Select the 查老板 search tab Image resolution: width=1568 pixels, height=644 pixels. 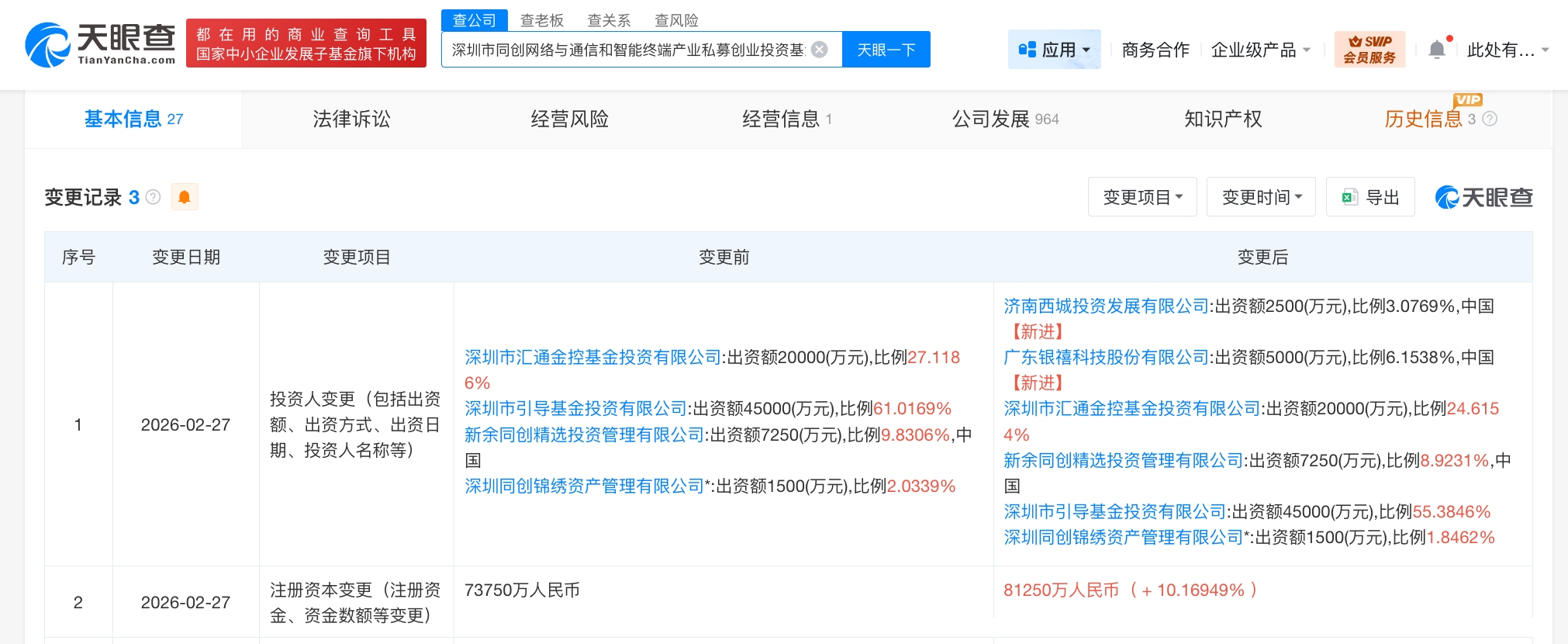[541, 20]
